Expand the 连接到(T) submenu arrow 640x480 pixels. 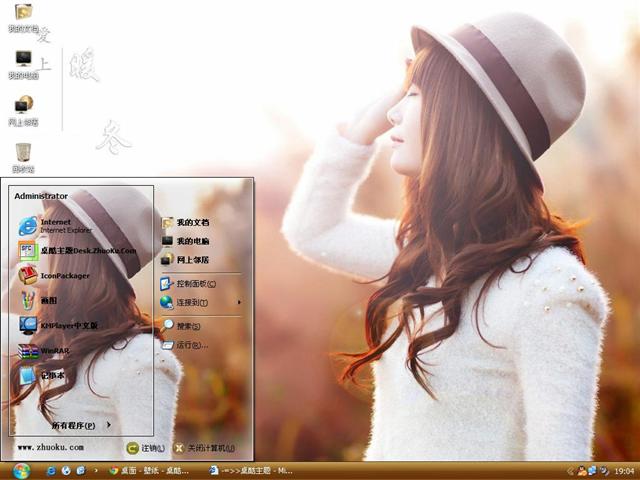tap(239, 302)
